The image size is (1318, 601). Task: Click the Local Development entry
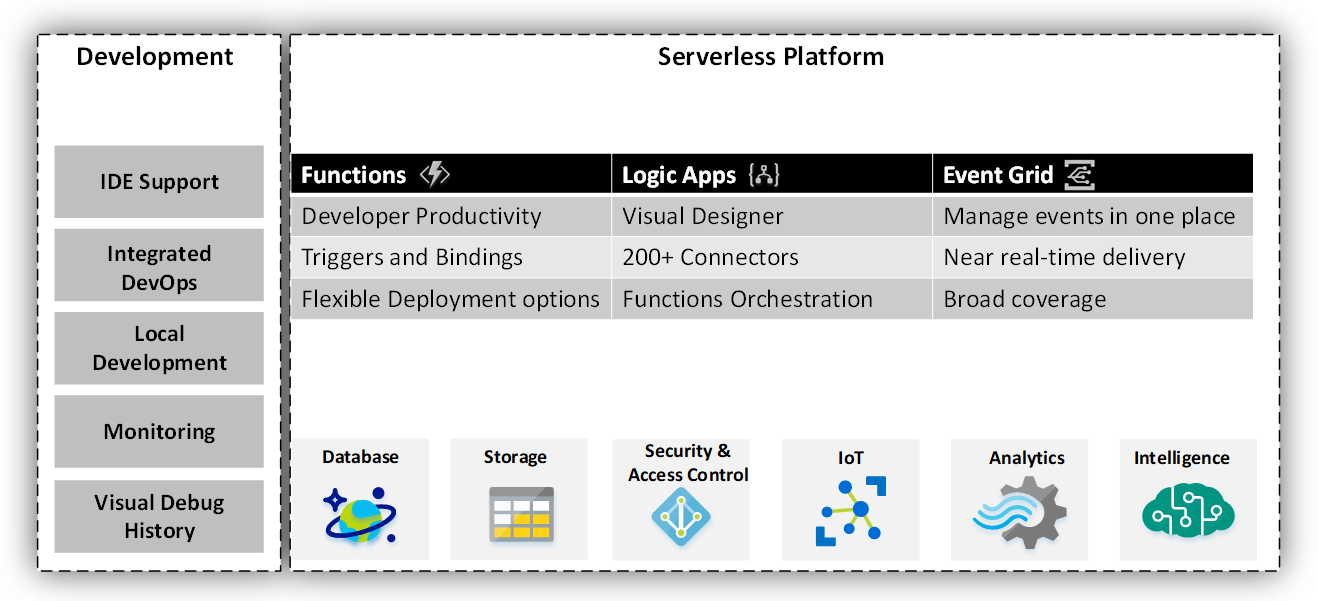point(158,348)
